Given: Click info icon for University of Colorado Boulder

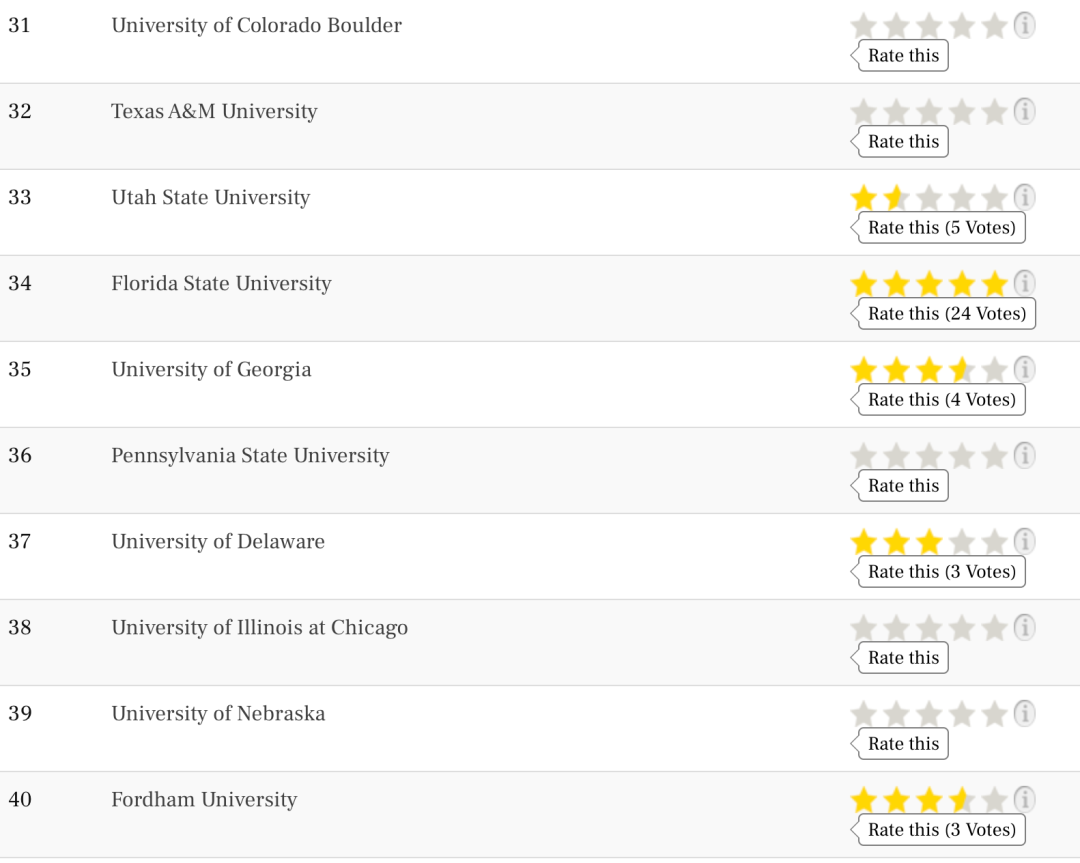Looking at the screenshot, I should click(x=1024, y=26).
